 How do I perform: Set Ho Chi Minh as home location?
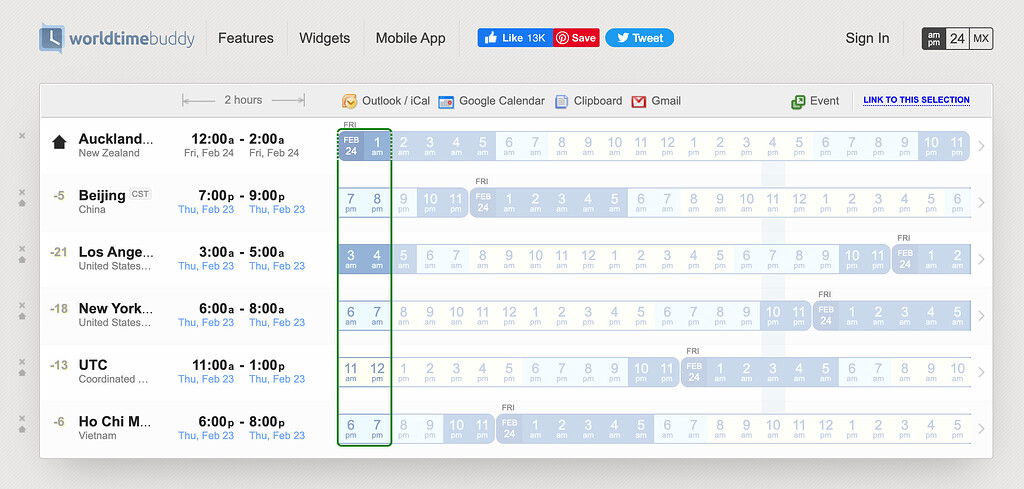[x=22, y=429]
